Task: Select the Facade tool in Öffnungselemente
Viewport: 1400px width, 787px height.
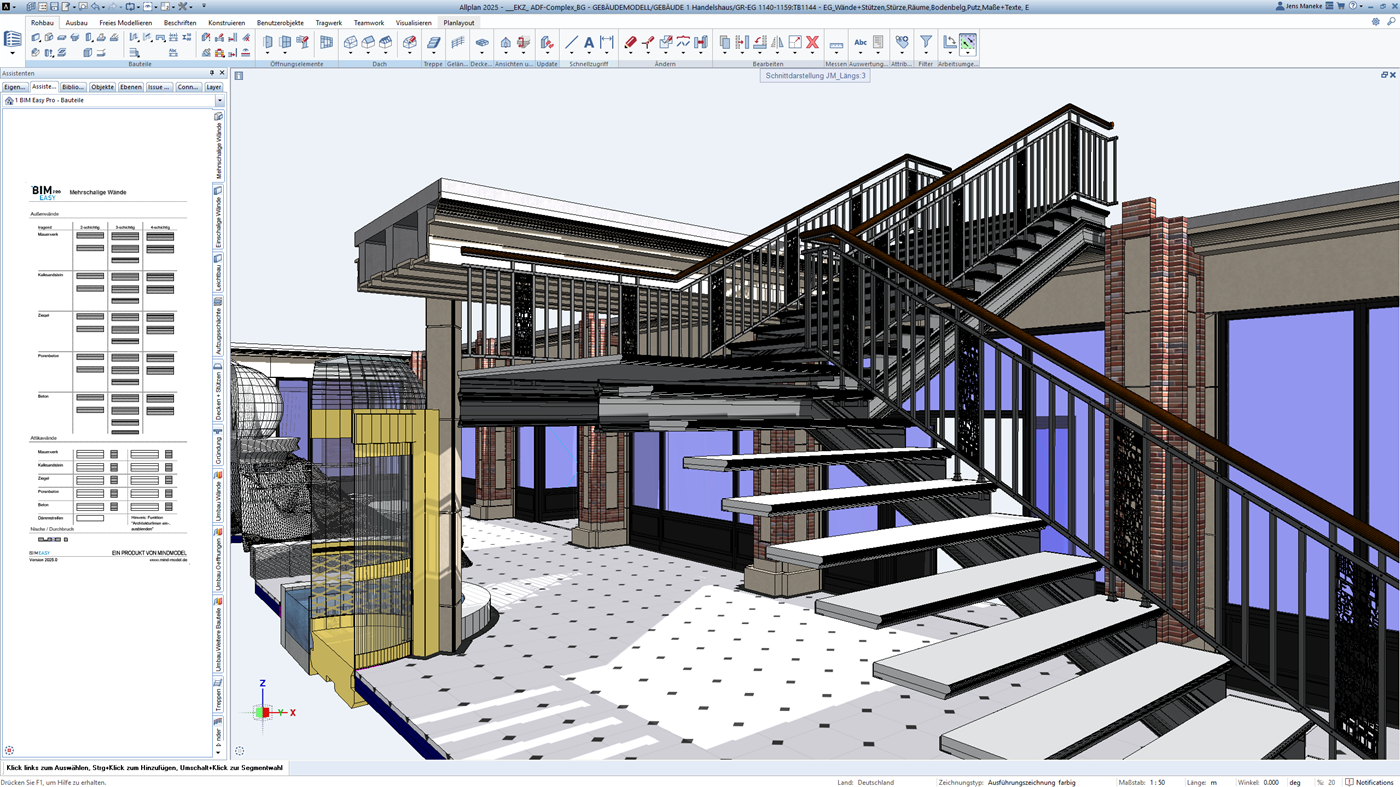Action: [x=326, y=42]
